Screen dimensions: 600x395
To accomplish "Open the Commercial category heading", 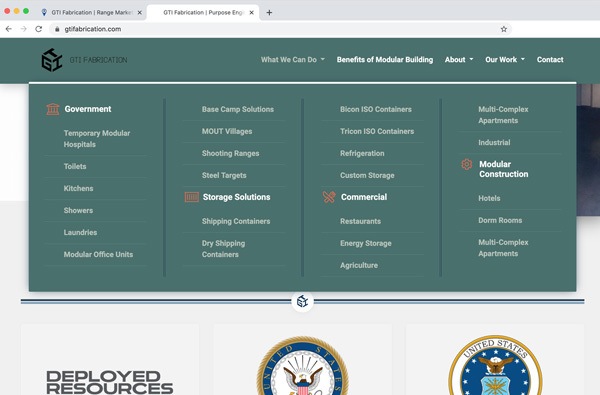I will coord(364,197).
